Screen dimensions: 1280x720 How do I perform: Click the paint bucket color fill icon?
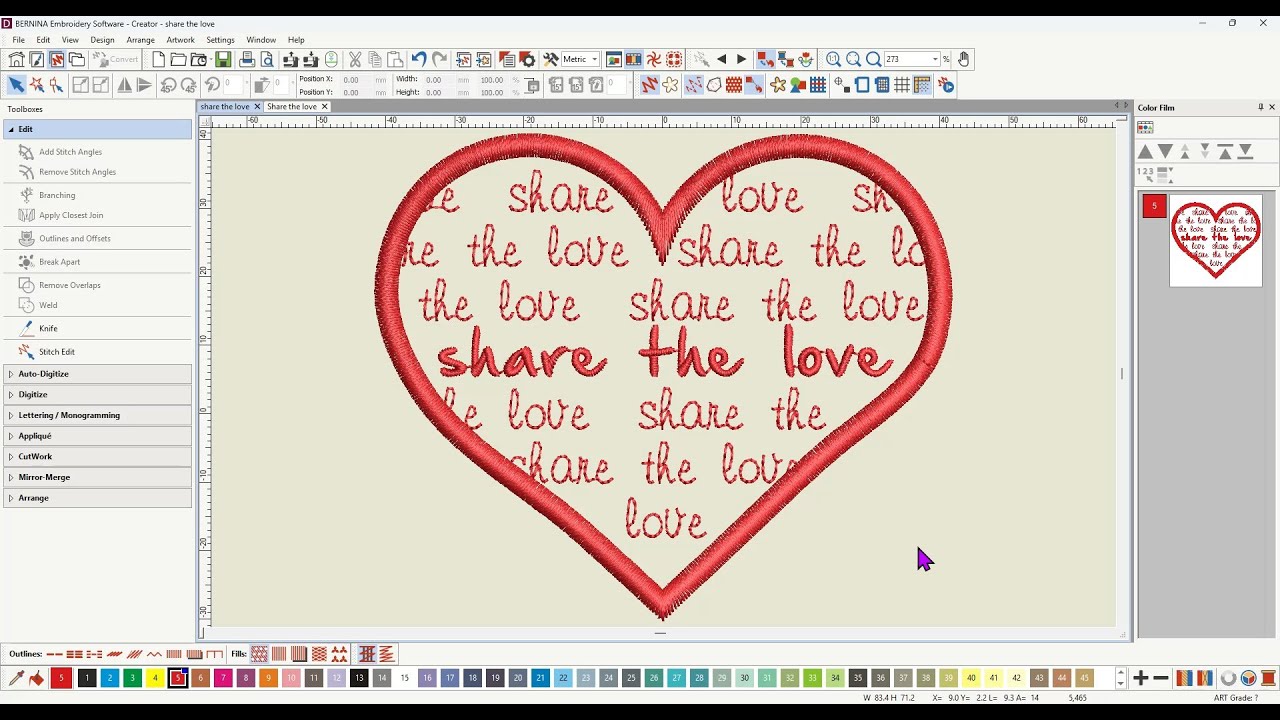pyautogui.click(x=37, y=678)
